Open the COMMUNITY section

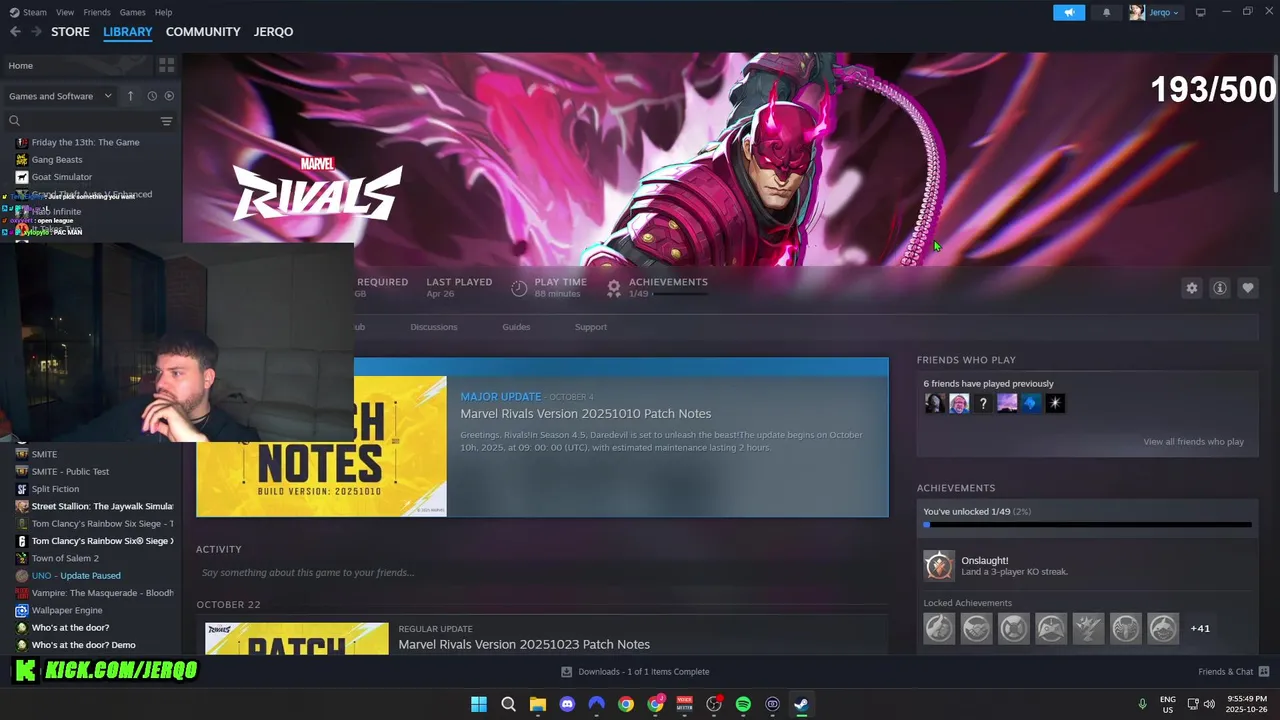coord(203,32)
